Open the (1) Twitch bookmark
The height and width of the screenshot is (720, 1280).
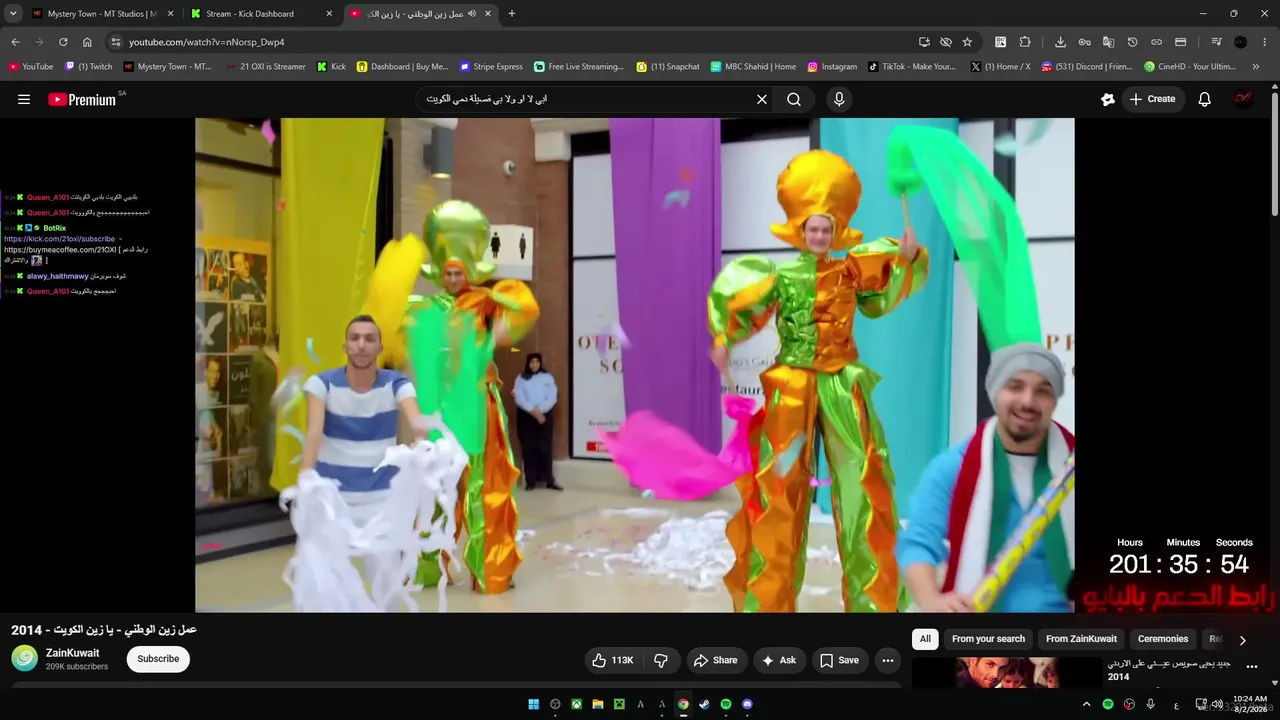(89, 67)
